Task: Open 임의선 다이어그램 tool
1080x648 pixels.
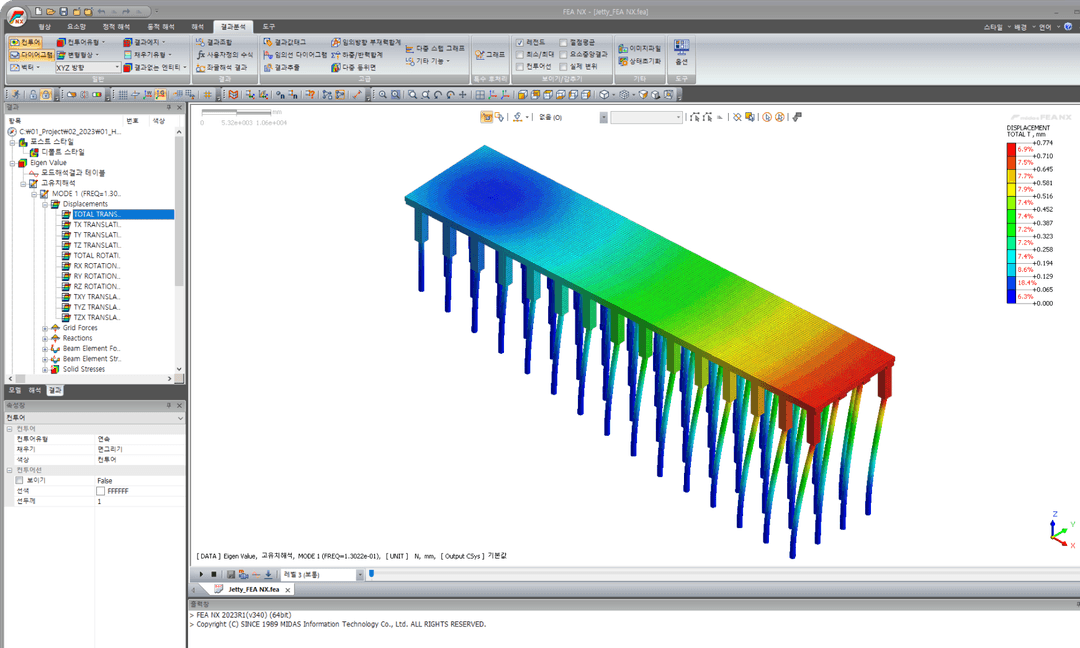Action: pyautogui.click(x=295, y=55)
